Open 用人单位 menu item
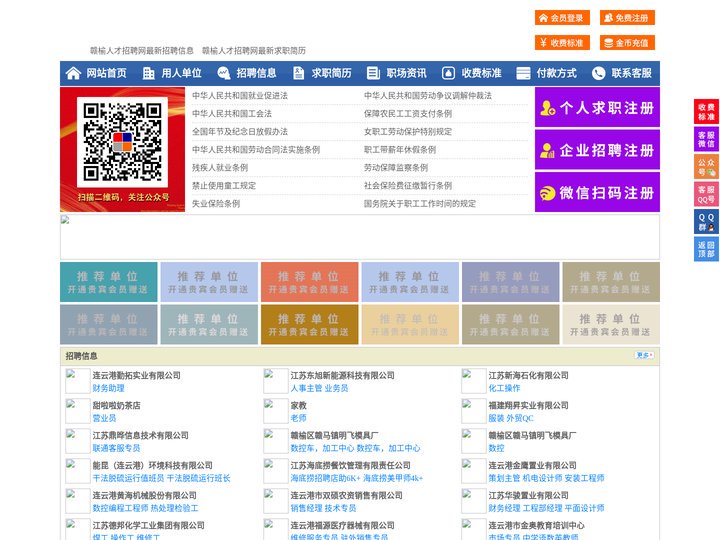This screenshot has width=720, height=540. (181, 73)
